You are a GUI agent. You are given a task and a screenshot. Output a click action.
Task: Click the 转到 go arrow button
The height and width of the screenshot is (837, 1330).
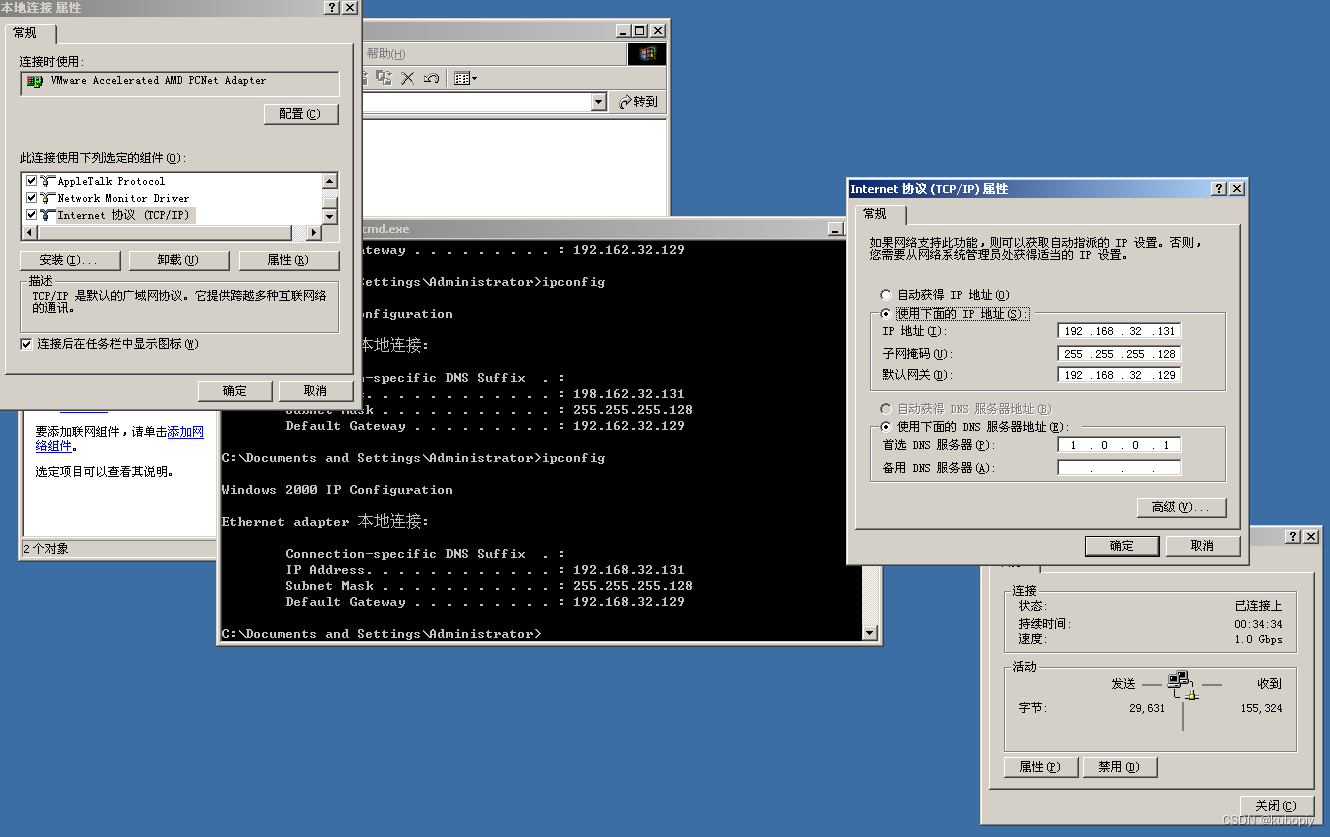(x=638, y=102)
